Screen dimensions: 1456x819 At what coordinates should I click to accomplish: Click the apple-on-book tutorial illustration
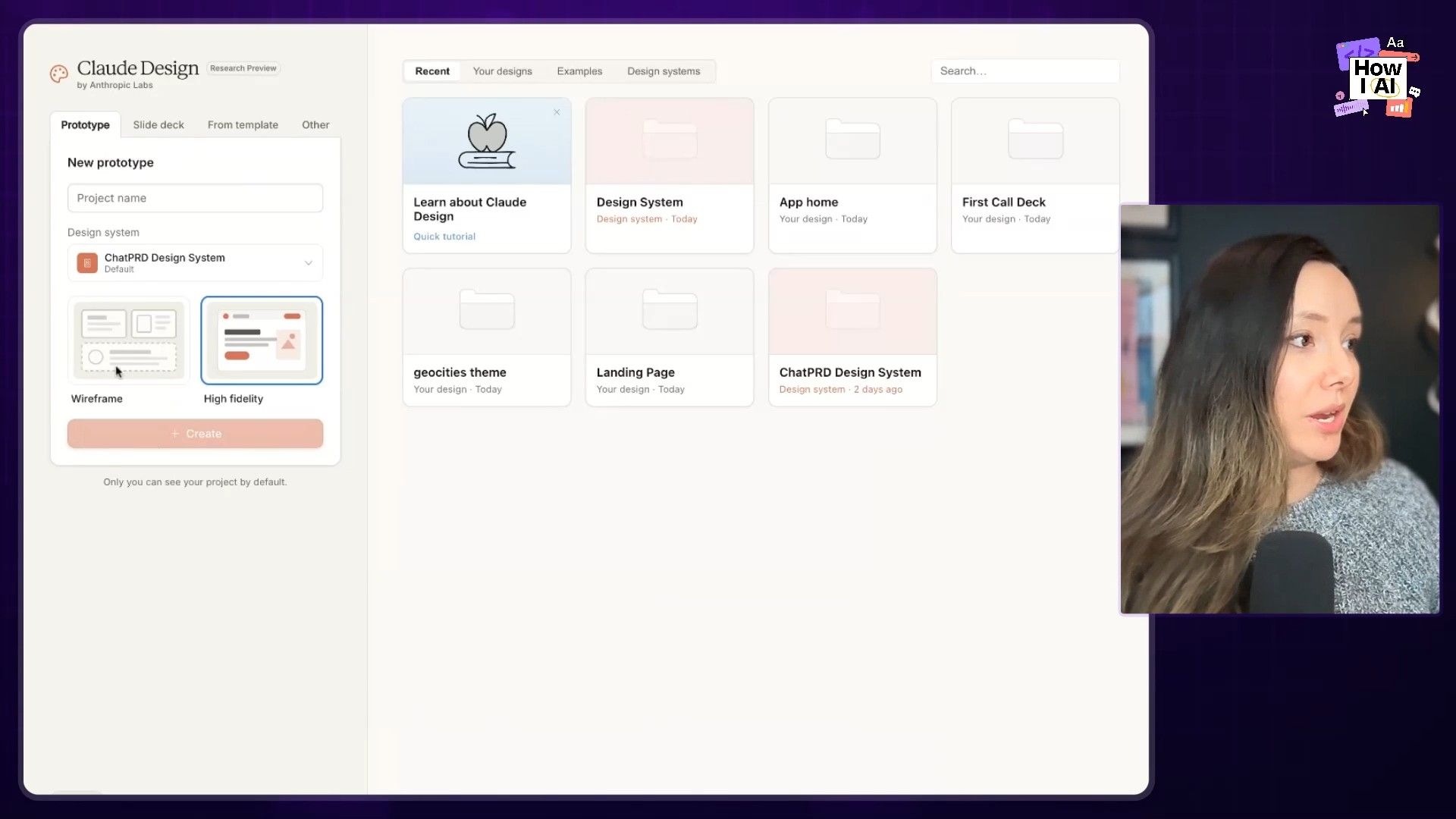click(x=487, y=142)
